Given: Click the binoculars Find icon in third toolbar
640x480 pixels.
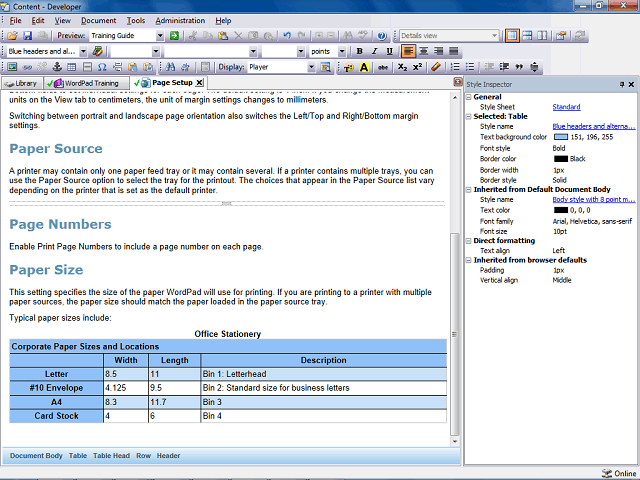Looking at the screenshot, I should [x=171, y=67].
